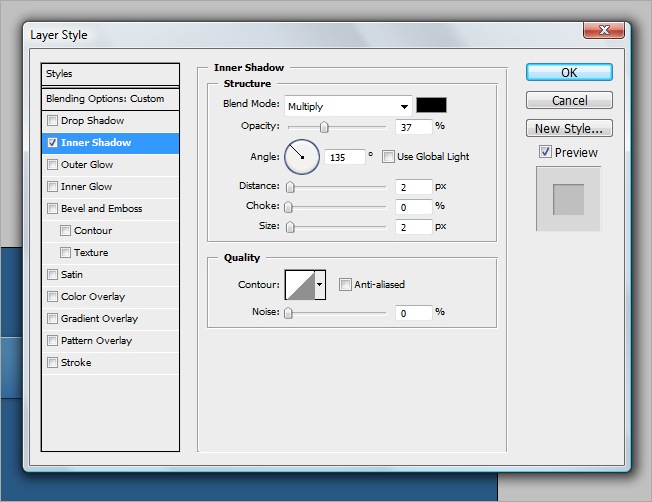Tick the Color Overlay checkbox
Screen dimensions: 652x502
tap(52, 297)
